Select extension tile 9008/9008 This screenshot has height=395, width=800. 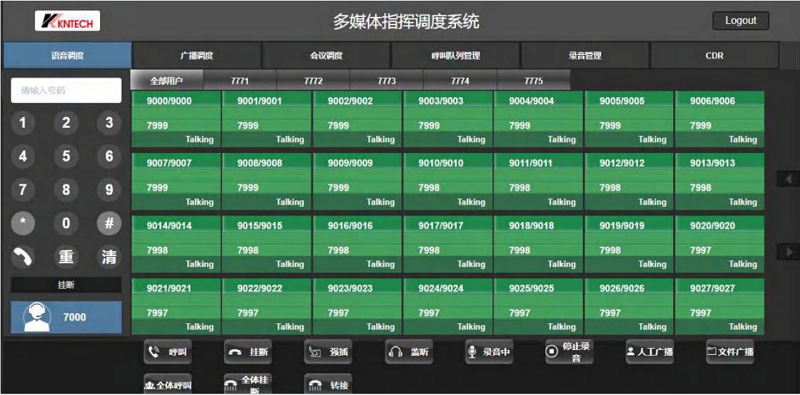(267, 182)
